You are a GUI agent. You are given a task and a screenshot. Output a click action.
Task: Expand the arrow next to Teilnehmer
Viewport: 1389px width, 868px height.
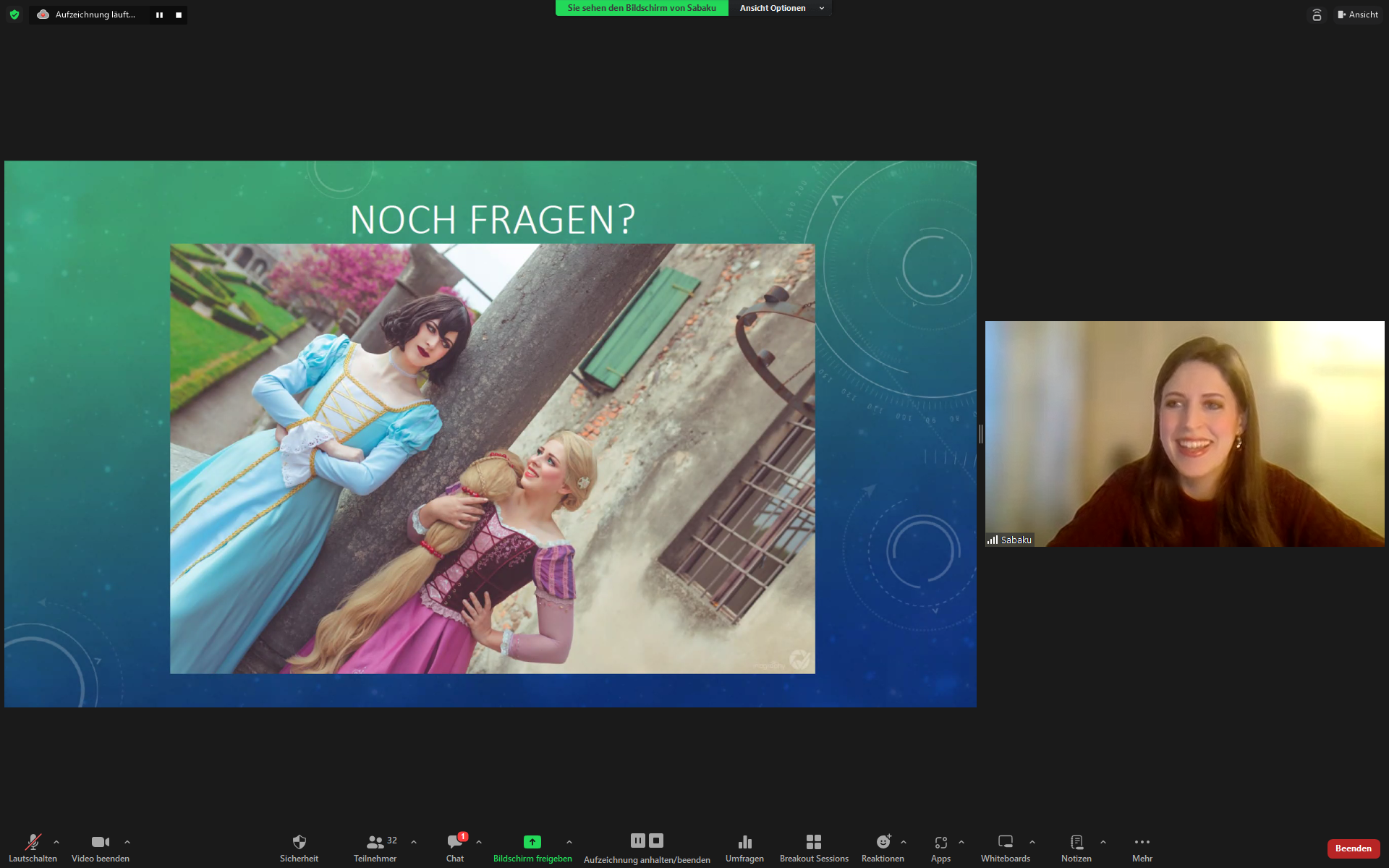pos(414,842)
